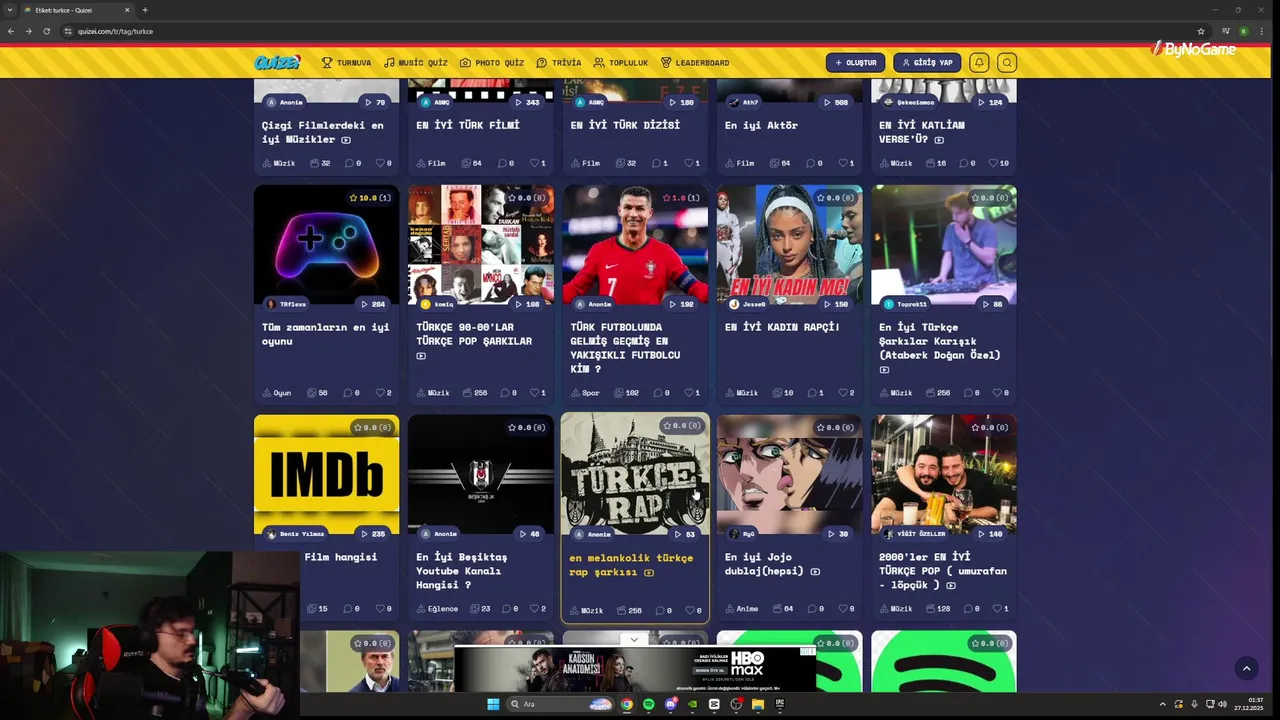The height and width of the screenshot is (720, 1280).
Task: Click the browser forward arrow
Action: click(x=28, y=31)
